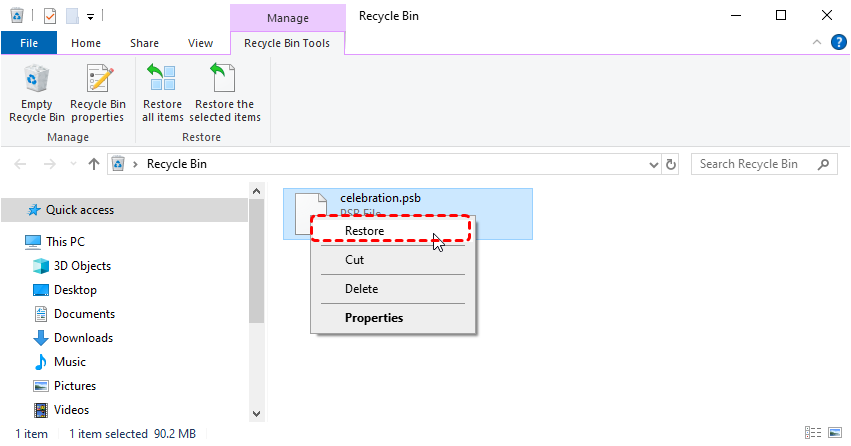
Task: Refresh the Recycle Bin view
Action: (671, 164)
